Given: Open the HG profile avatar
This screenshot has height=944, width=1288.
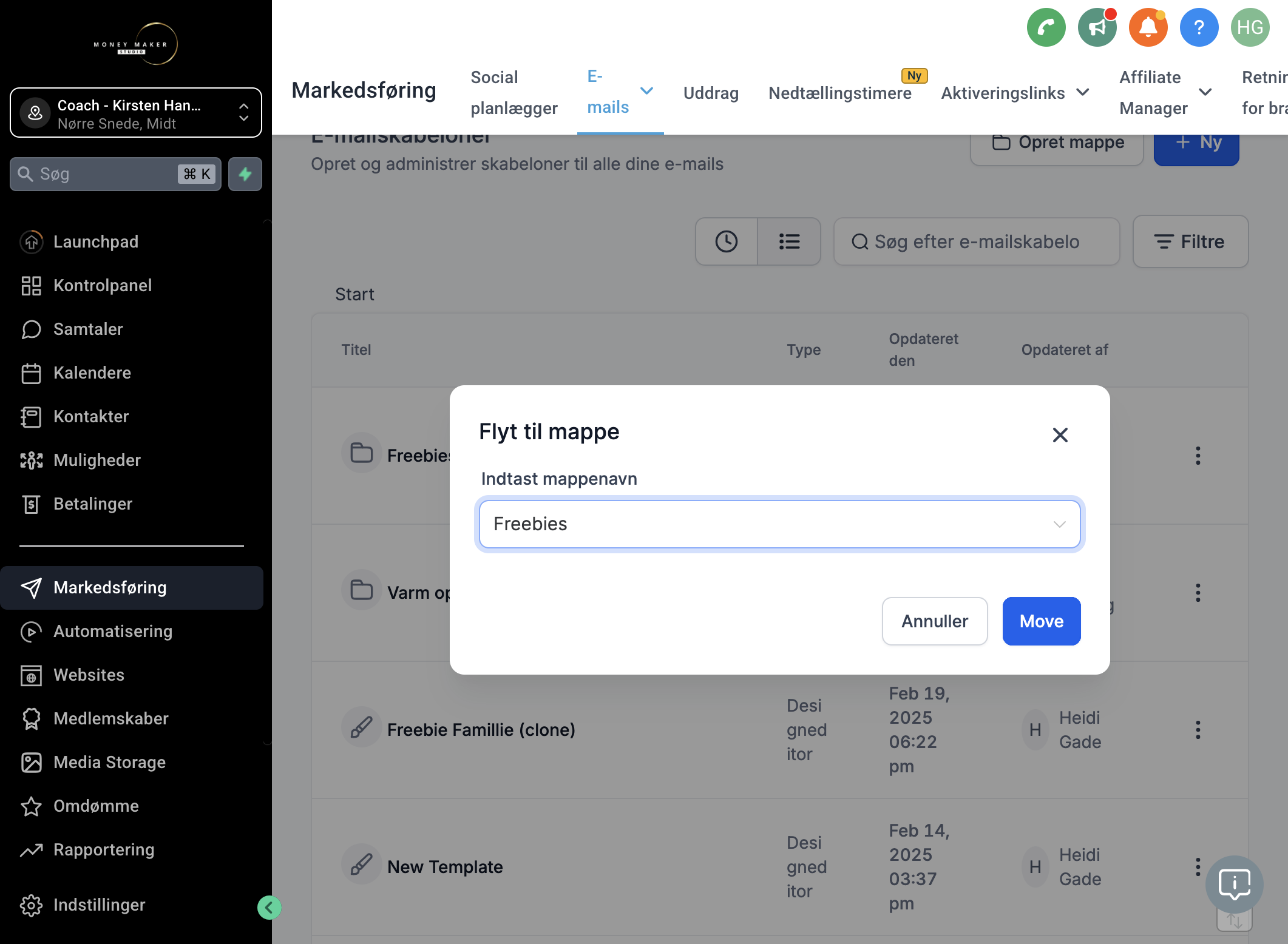Looking at the screenshot, I should (x=1250, y=27).
